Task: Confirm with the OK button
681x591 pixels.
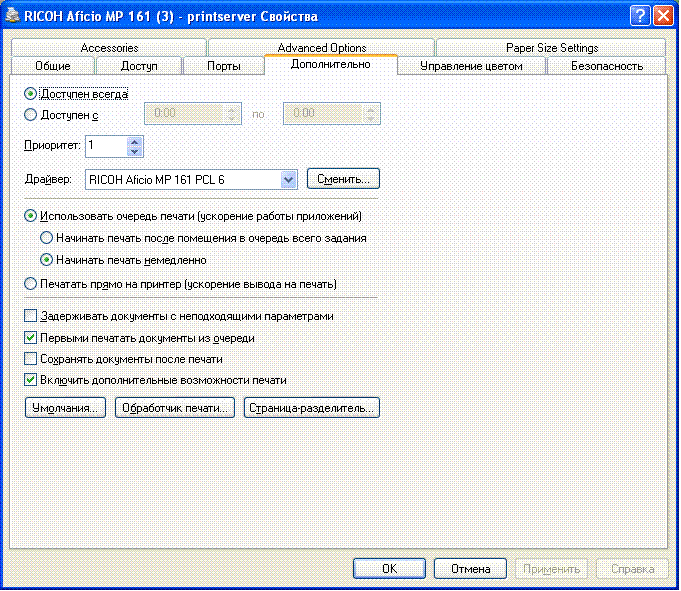Action: tap(389, 568)
